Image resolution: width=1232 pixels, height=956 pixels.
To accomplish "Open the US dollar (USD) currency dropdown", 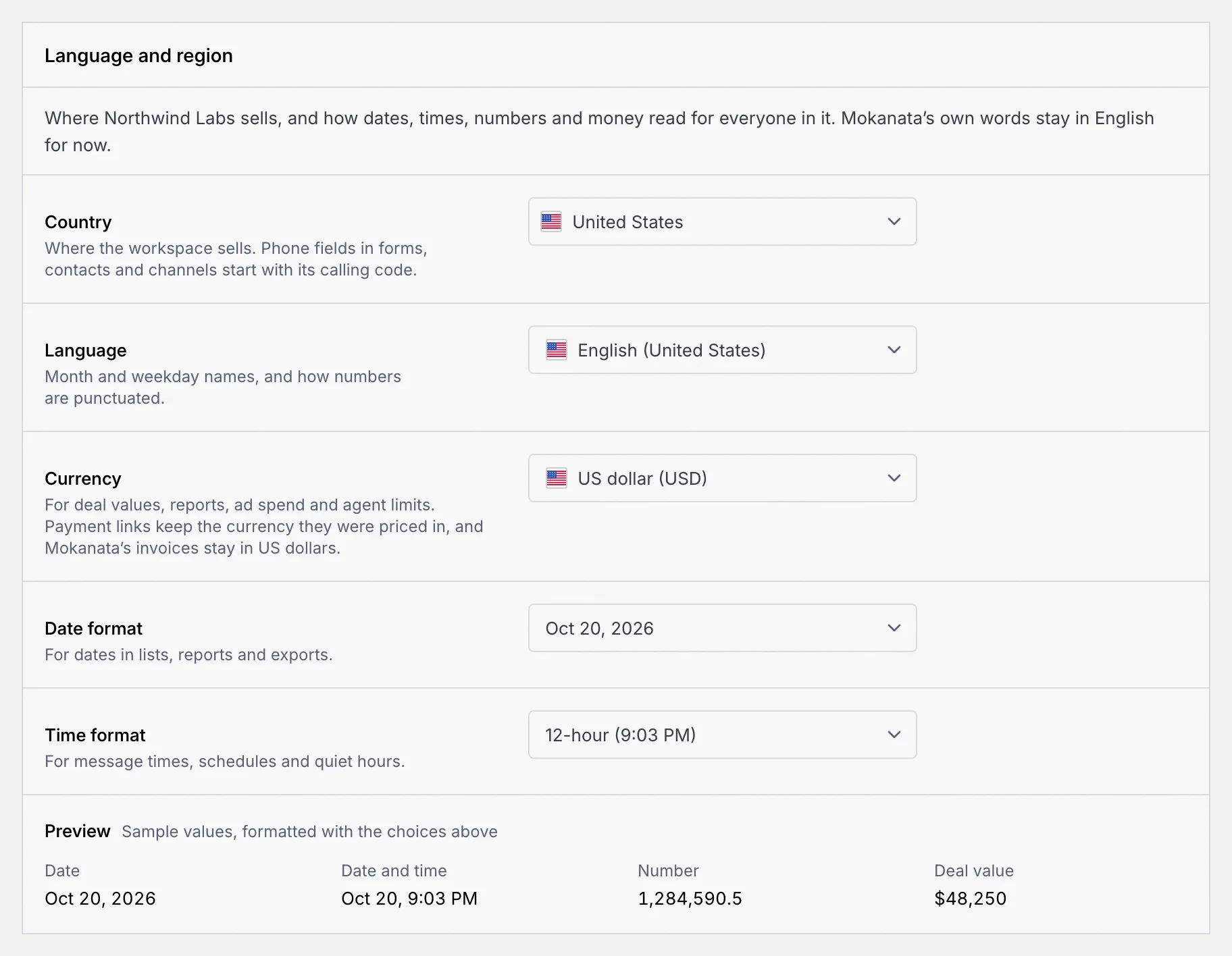I will (722, 478).
